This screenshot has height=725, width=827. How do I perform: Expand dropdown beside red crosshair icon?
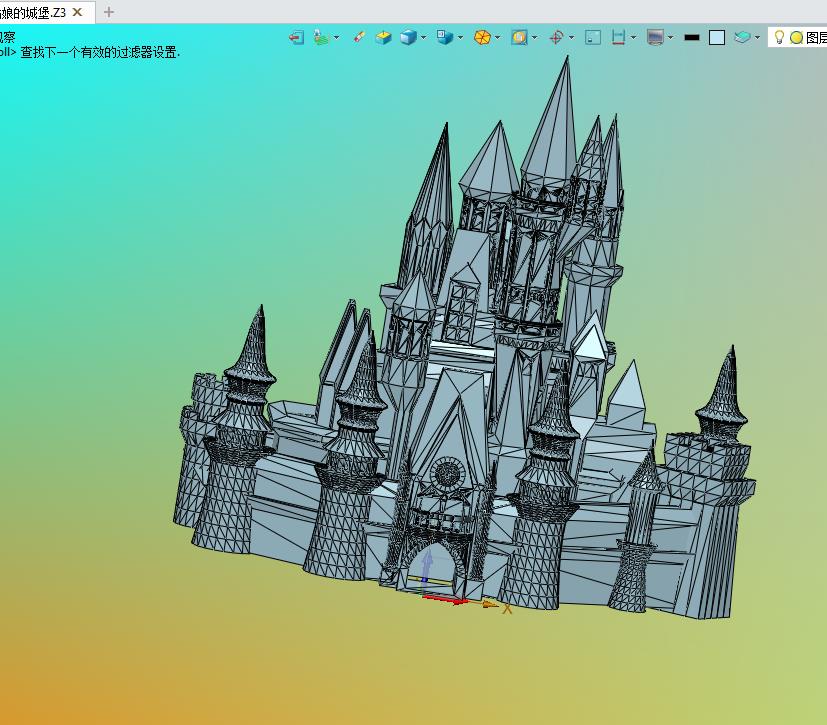point(572,37)
